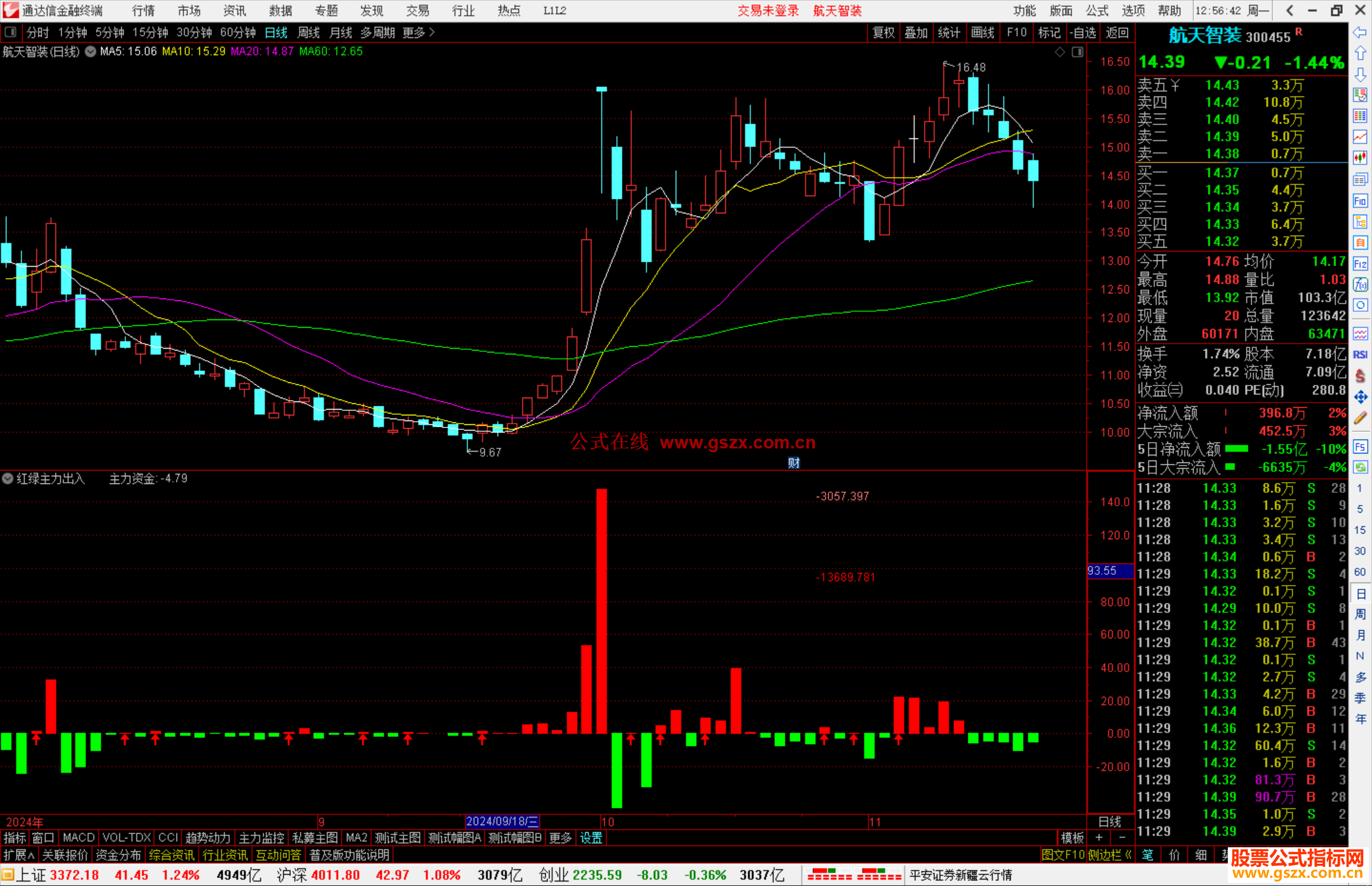
Task: Click the round icon beside 航天智装(日线) label
Action: [91, 51]
